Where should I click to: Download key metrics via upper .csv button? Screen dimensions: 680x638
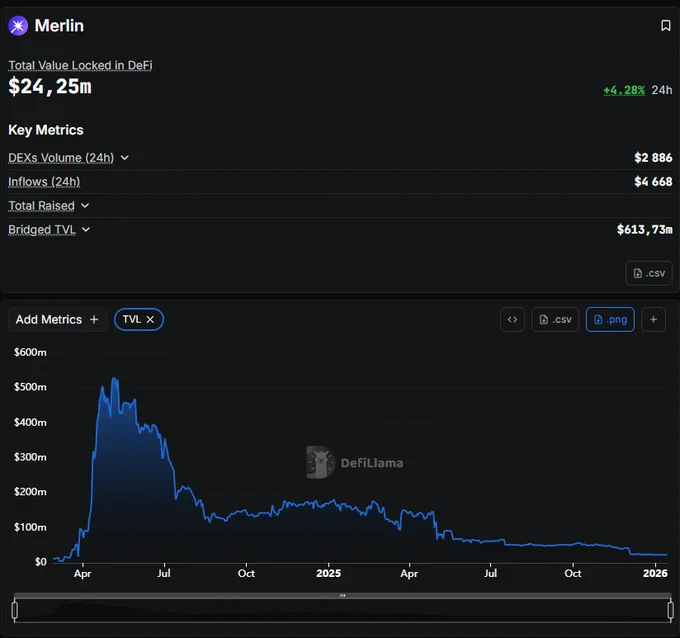pyautogui.click(x=649, y=273)
